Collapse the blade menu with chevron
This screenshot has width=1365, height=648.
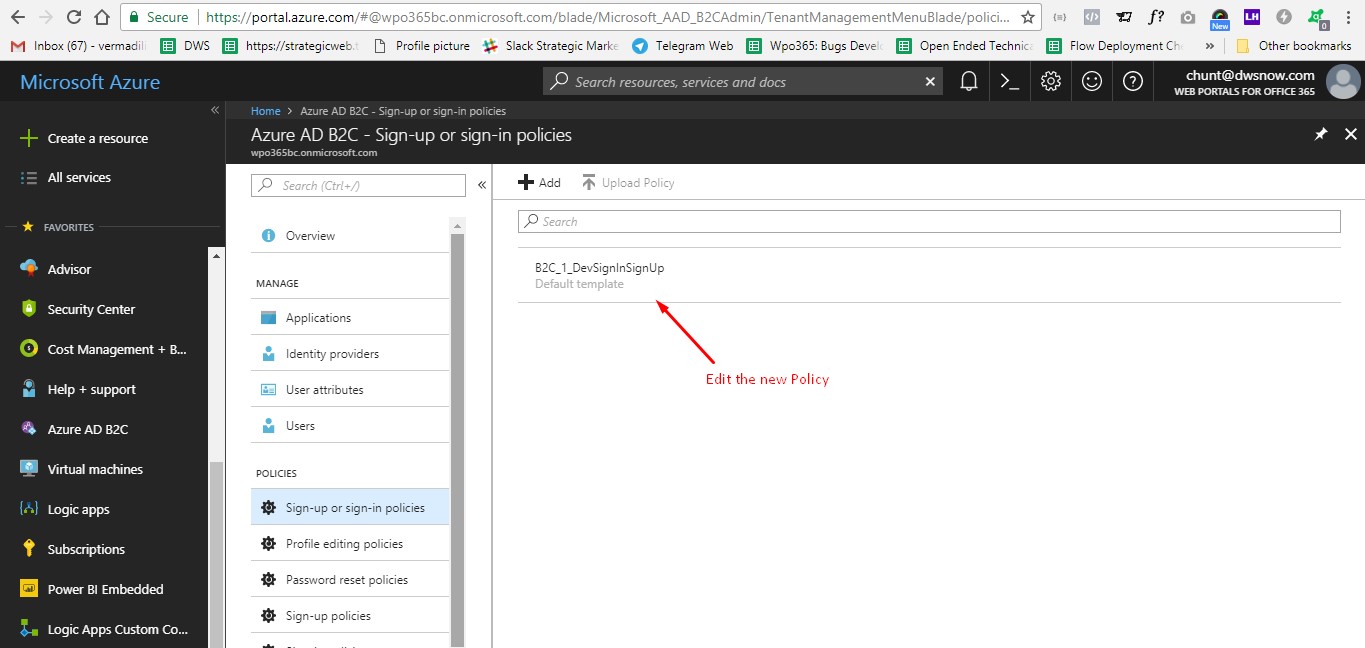coord(482,185)
